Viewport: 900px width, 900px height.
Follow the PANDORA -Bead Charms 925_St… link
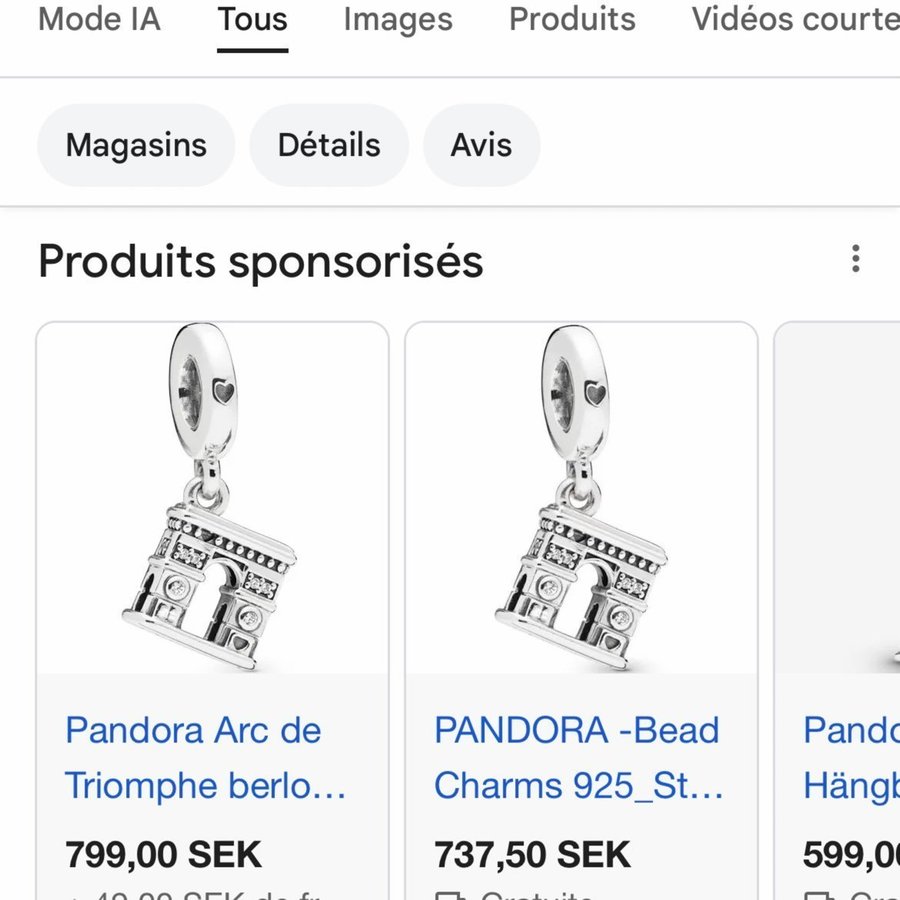[579, 758]
